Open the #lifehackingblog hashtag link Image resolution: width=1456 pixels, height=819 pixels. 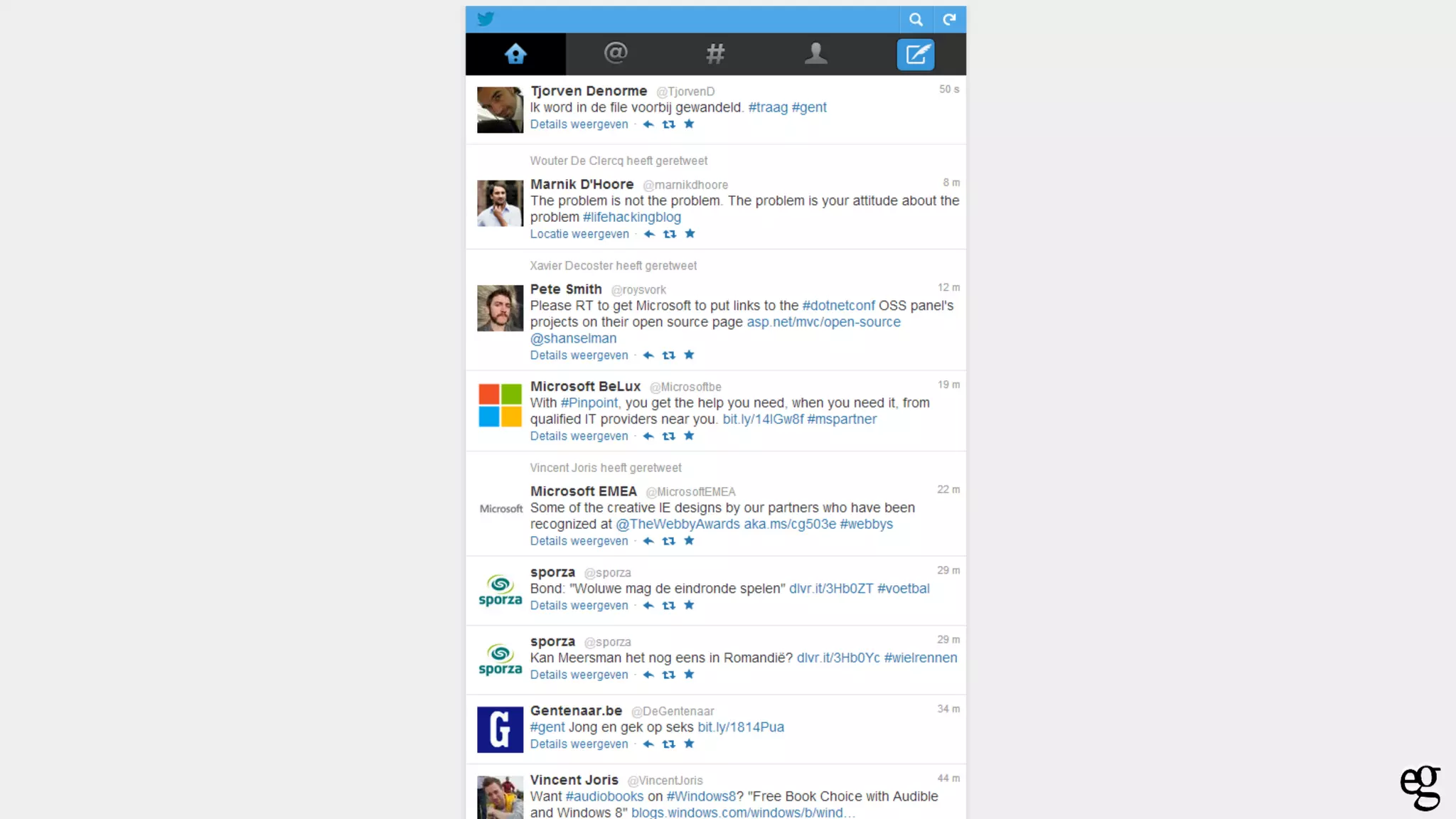(x=631, y=218)
